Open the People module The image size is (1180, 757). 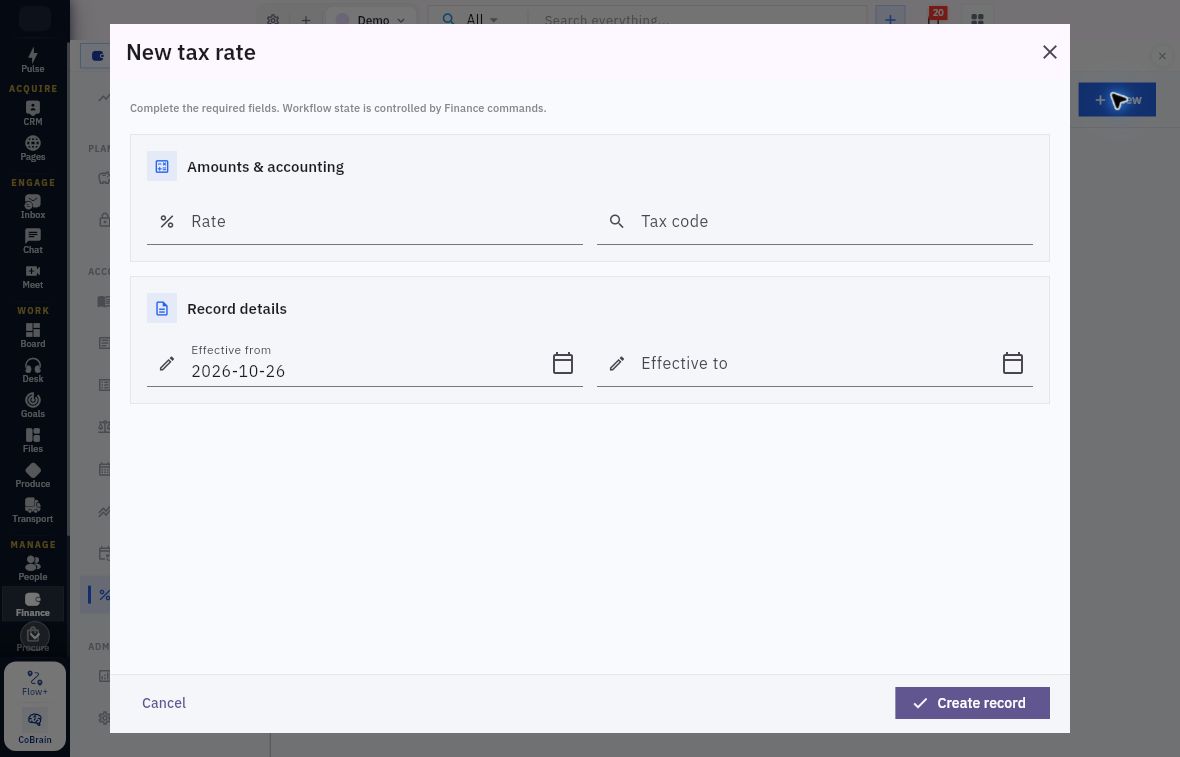coord(32,568)
